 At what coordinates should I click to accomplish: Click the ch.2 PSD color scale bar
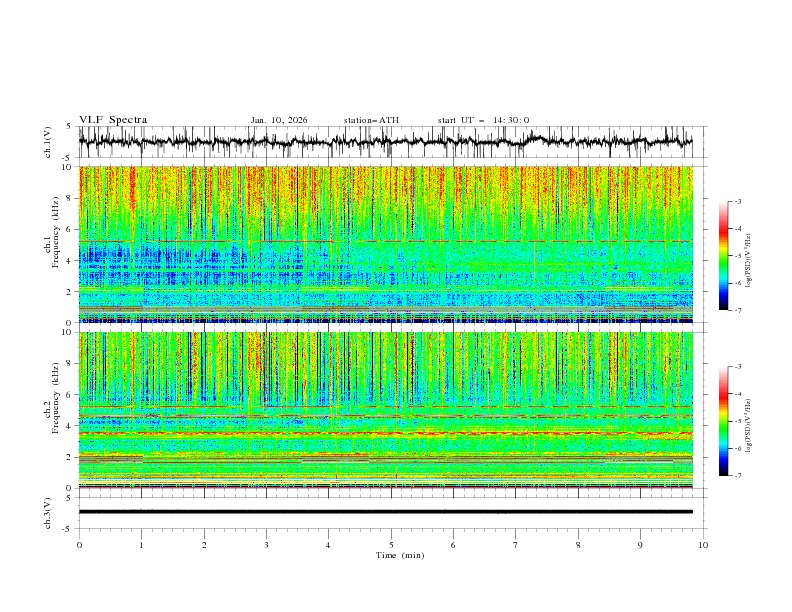723,421
